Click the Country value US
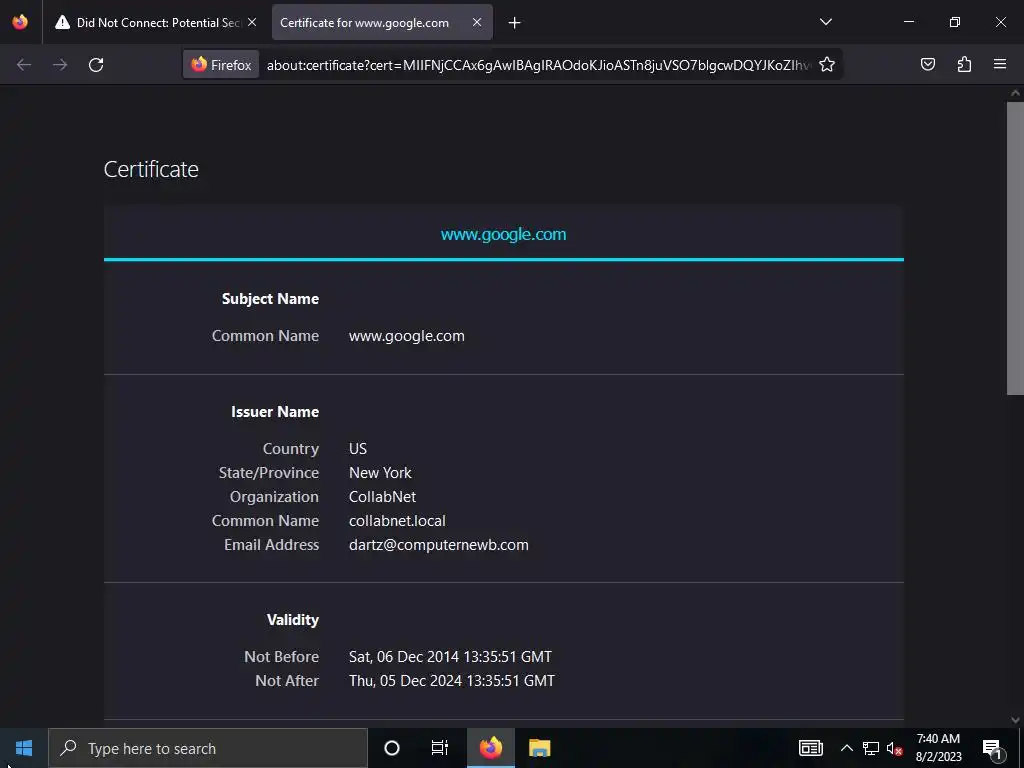This screenshot has width=1024, height=768. coord(358,449)
